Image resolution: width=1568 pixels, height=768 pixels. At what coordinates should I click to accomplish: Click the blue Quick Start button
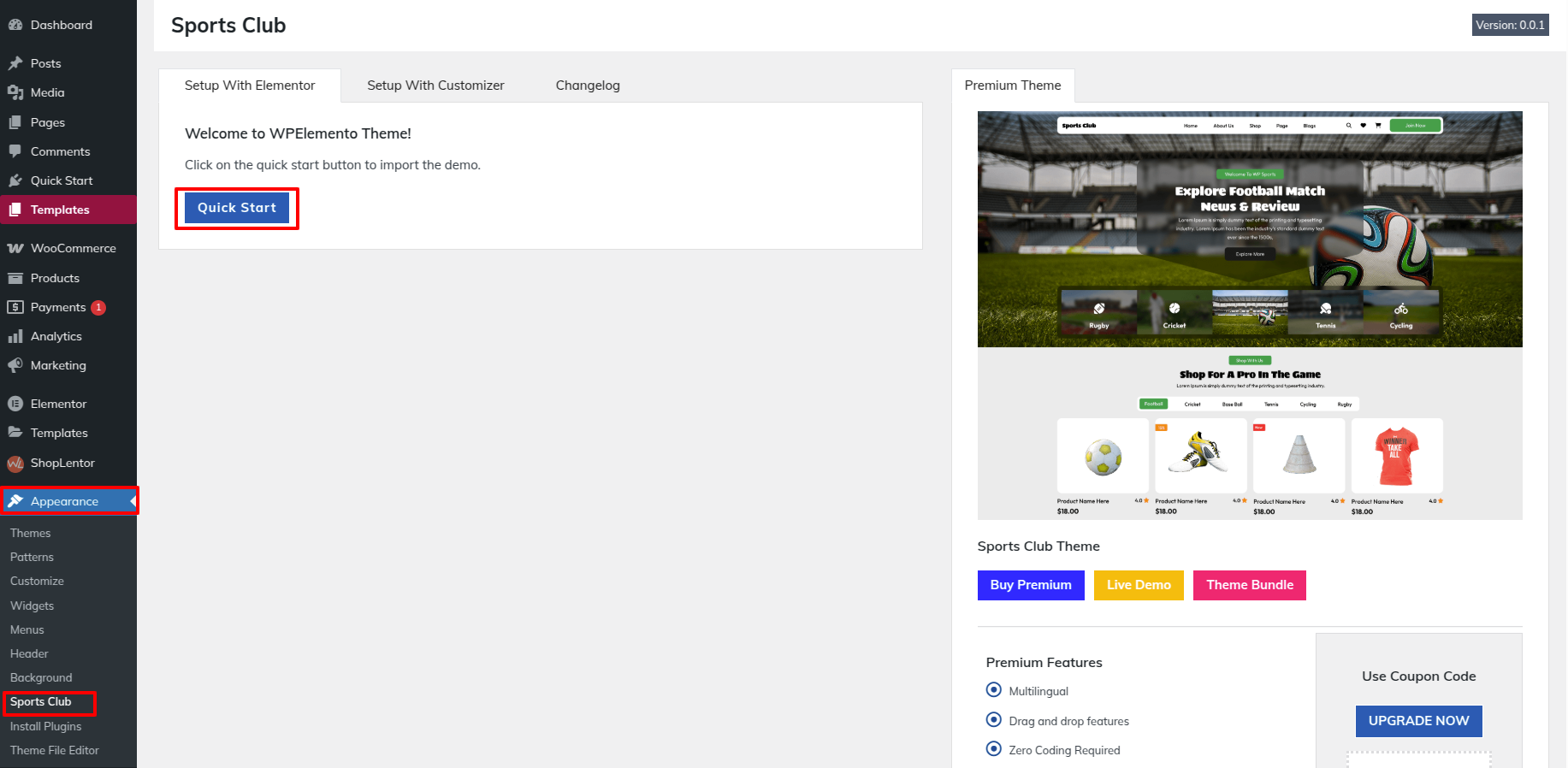237,208
